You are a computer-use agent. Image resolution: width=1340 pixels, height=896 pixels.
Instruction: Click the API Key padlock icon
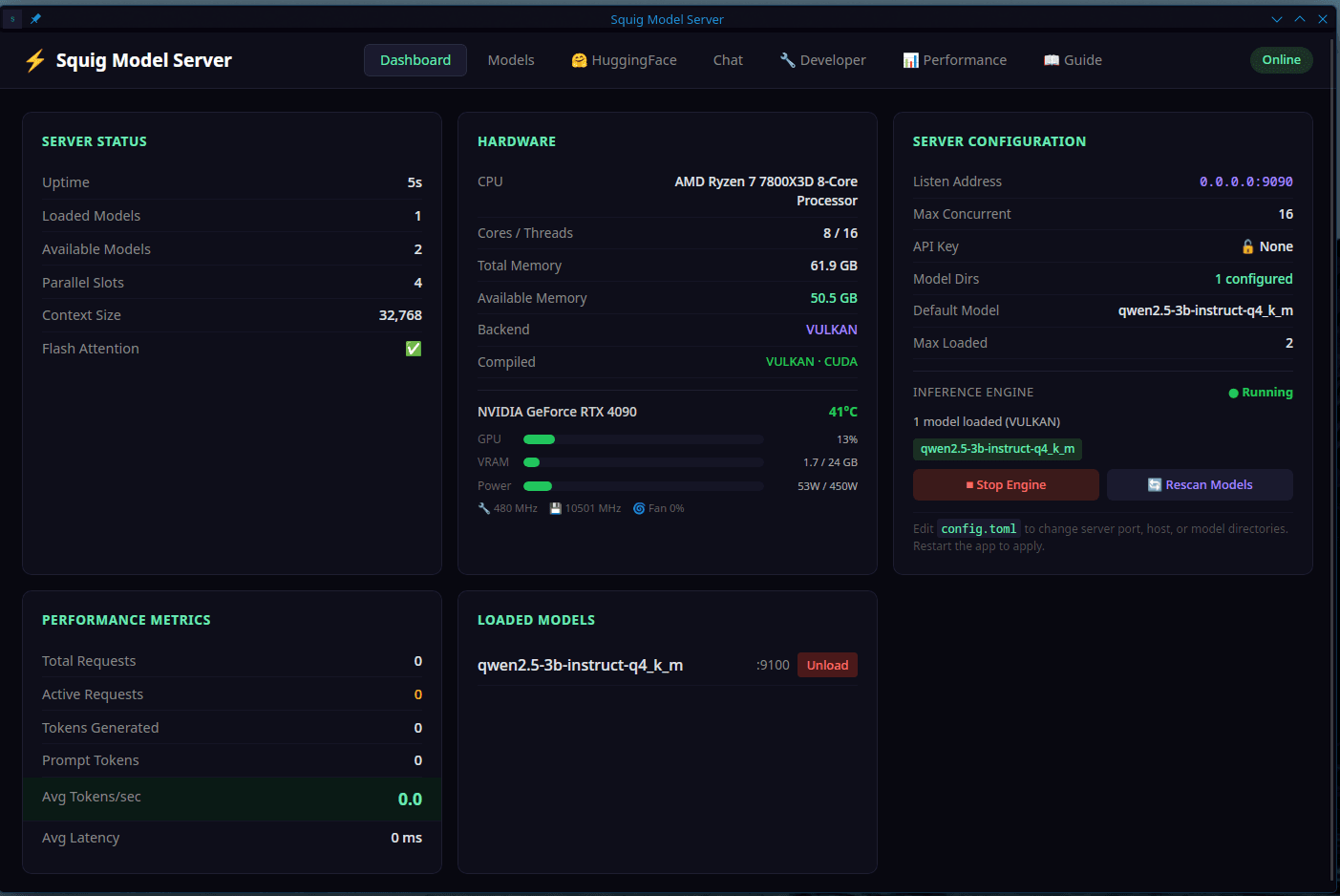[x=1247, y=246]
